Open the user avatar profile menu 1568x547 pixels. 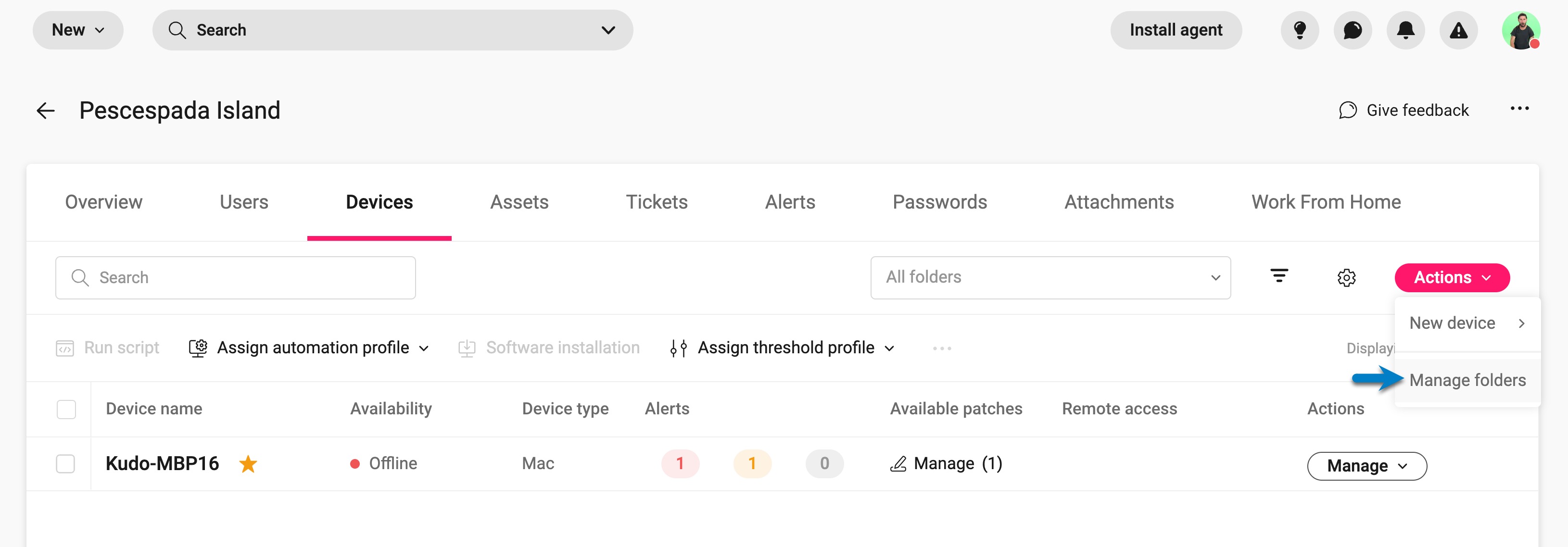(1520, 30)
